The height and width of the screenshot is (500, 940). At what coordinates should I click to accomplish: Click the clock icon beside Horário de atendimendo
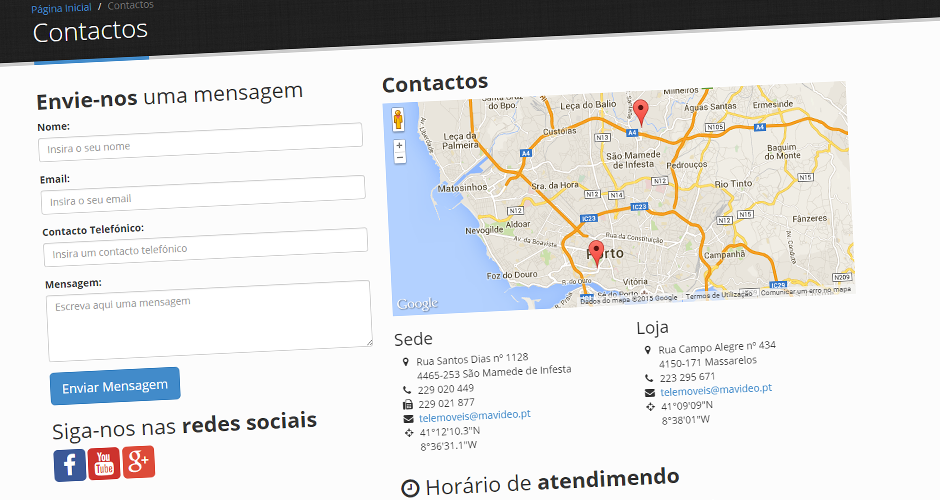pyautogui.click(x=410, y=488)
